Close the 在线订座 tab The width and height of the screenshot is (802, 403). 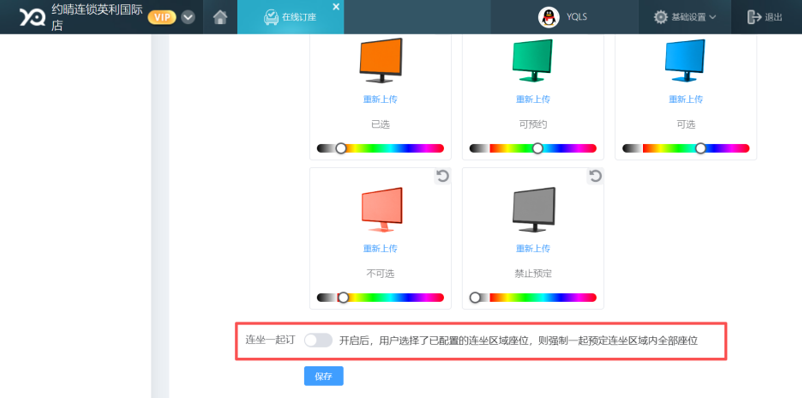[x=336, y=7]
